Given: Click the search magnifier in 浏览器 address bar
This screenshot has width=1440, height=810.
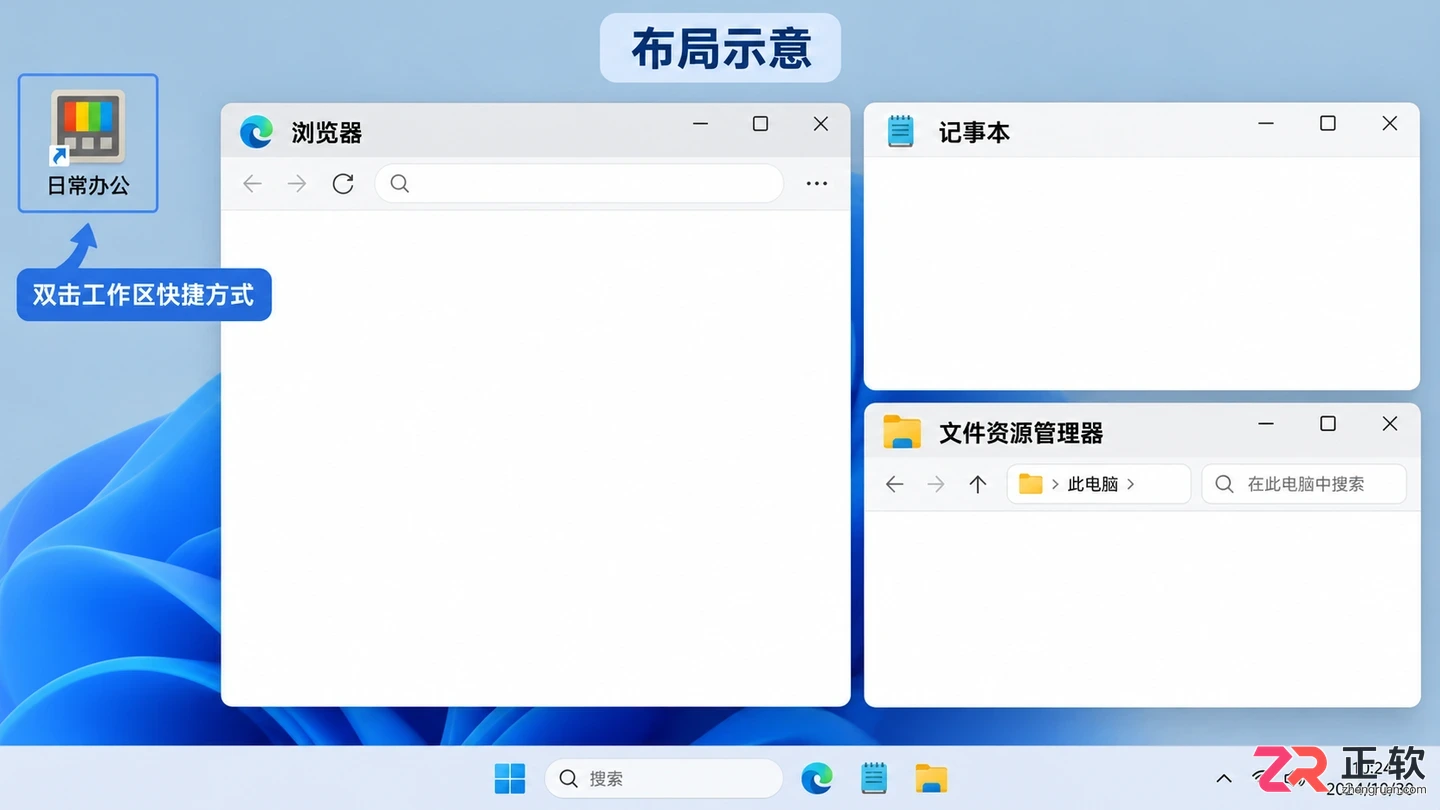Looking at the screenshot, I should click(x=399, y=183).
